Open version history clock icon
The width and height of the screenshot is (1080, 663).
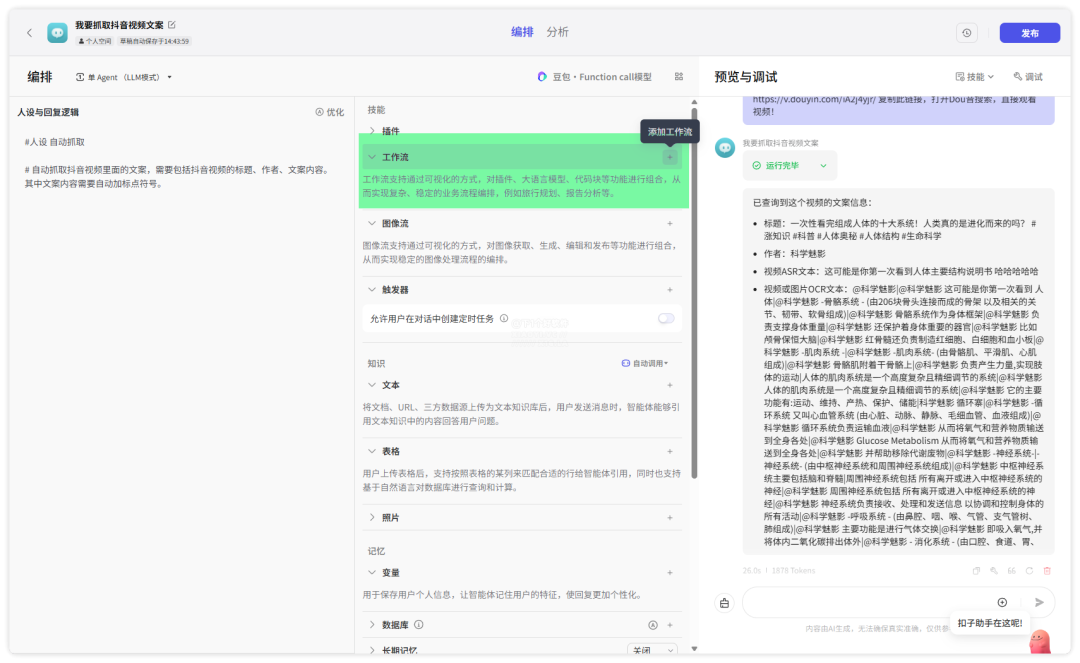click(966, 33)
